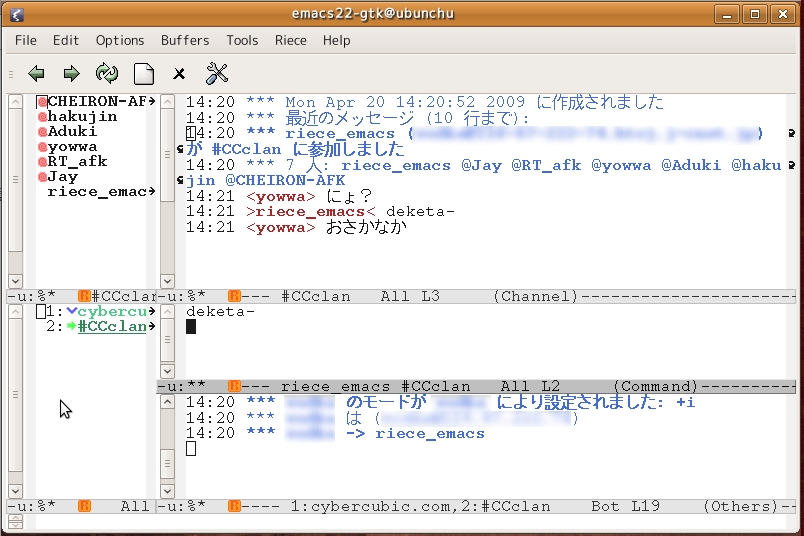Click the black X toolbar icon

[x=179, y=74]
